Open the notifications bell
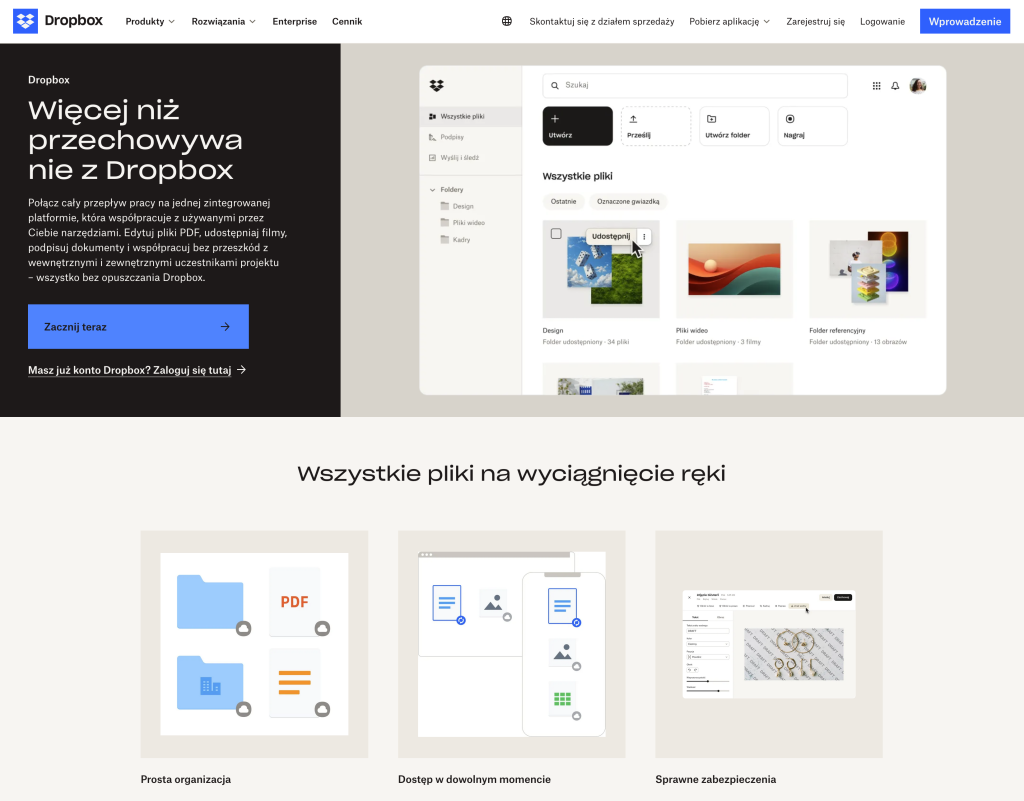The image size is (1024, 801). pos(895,86)
